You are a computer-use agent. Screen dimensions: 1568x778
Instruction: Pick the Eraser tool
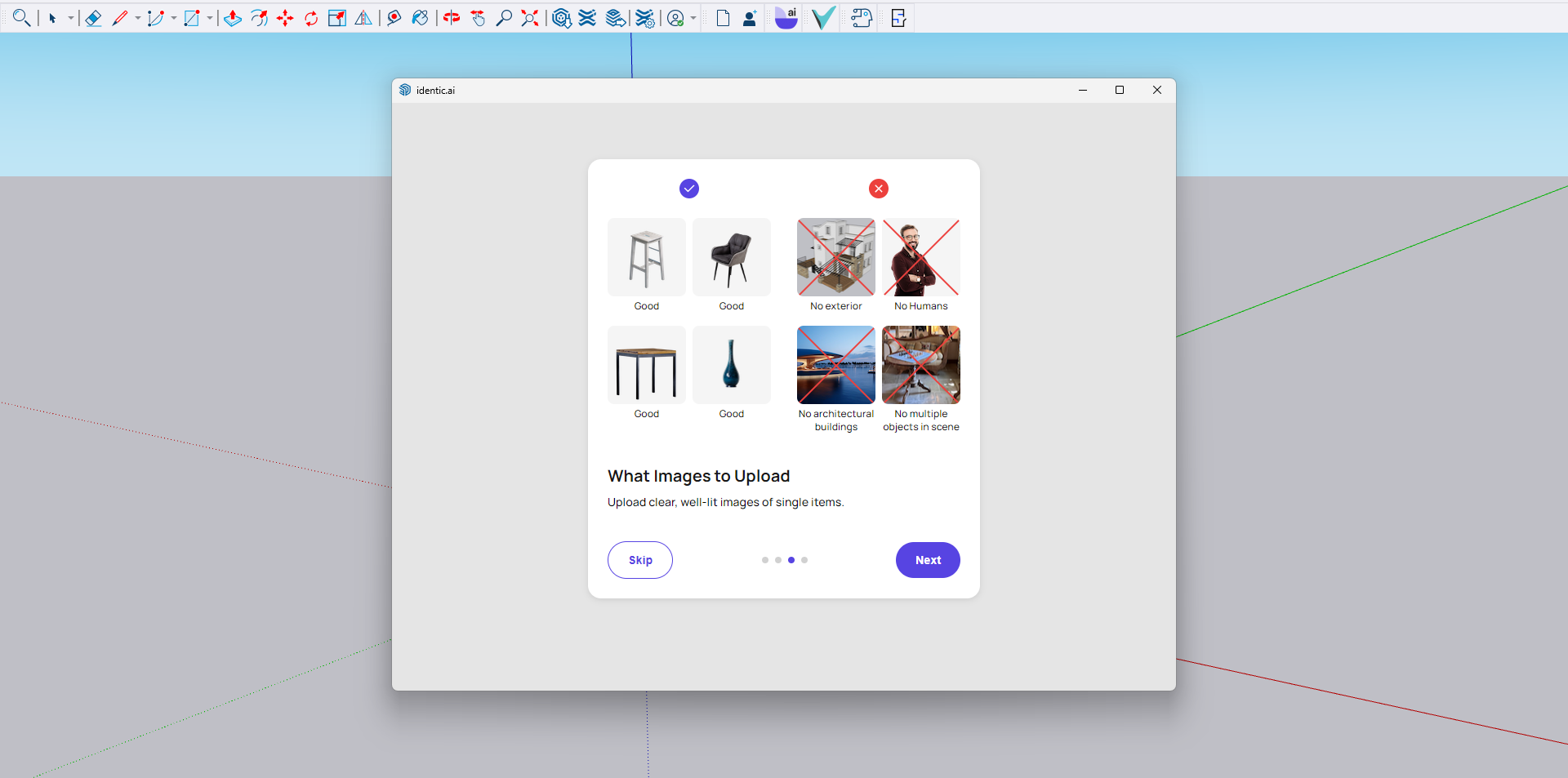(93, 18)
